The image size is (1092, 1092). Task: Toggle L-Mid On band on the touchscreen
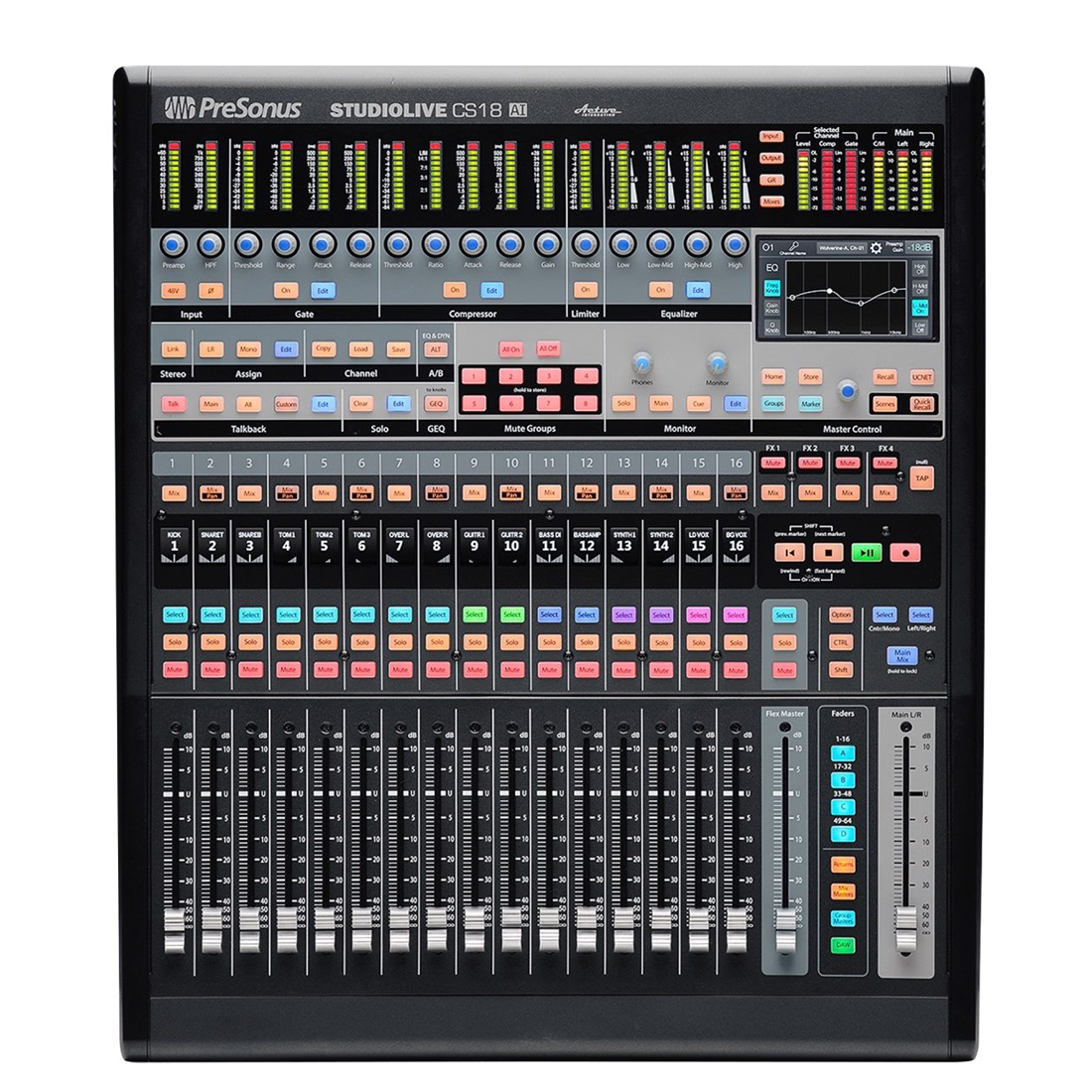coord(920,308)
